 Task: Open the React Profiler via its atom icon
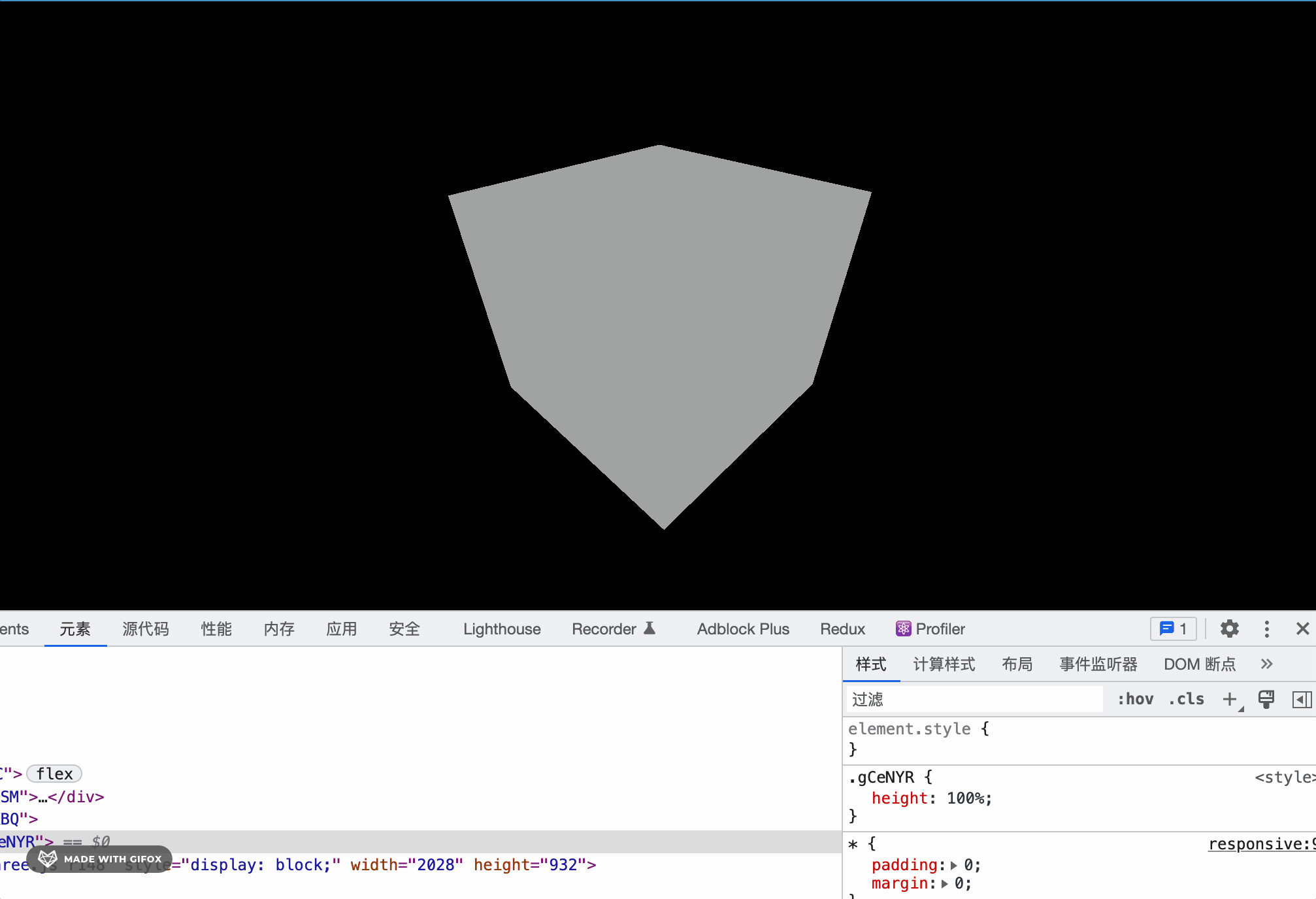[x=903, y=629]
